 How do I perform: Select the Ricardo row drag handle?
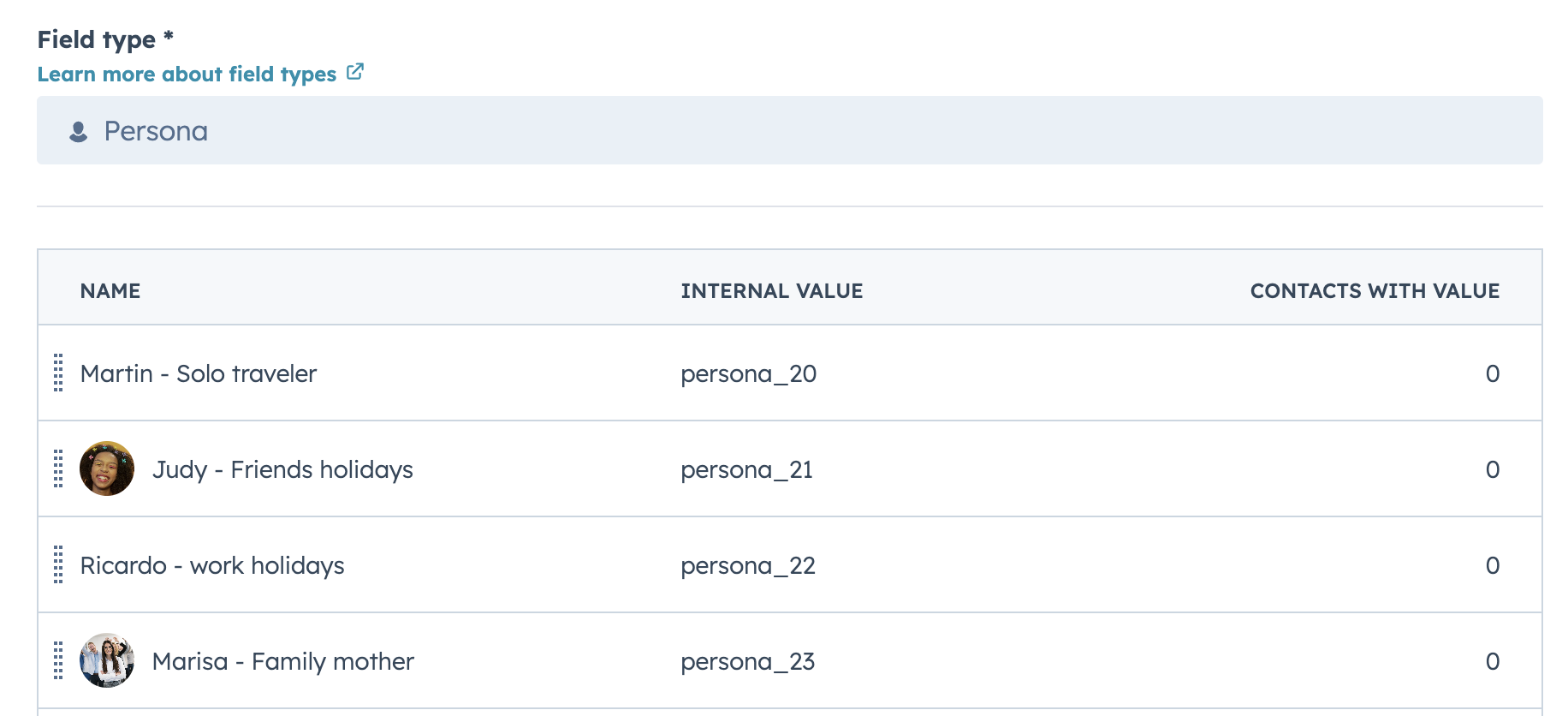pyautogui.click(x=58, y=564)
